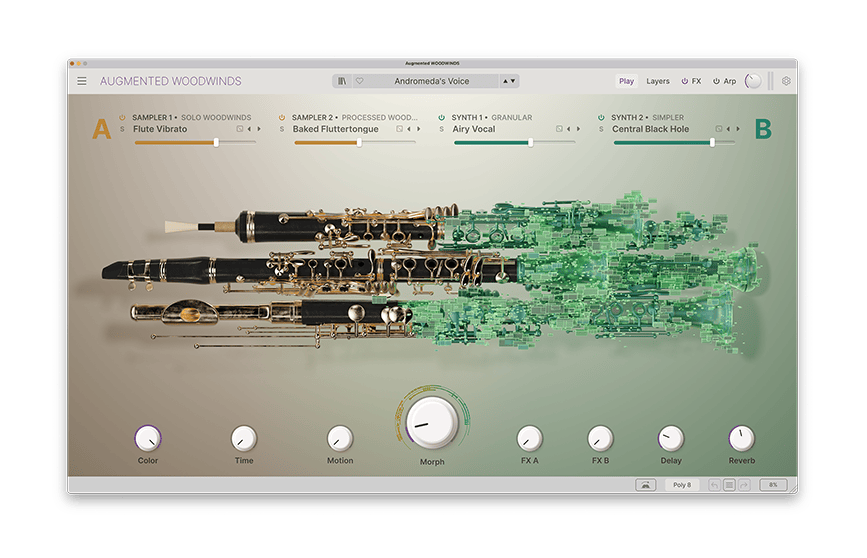Open the Poly 8 polyphony dropdown

[682, 485]
